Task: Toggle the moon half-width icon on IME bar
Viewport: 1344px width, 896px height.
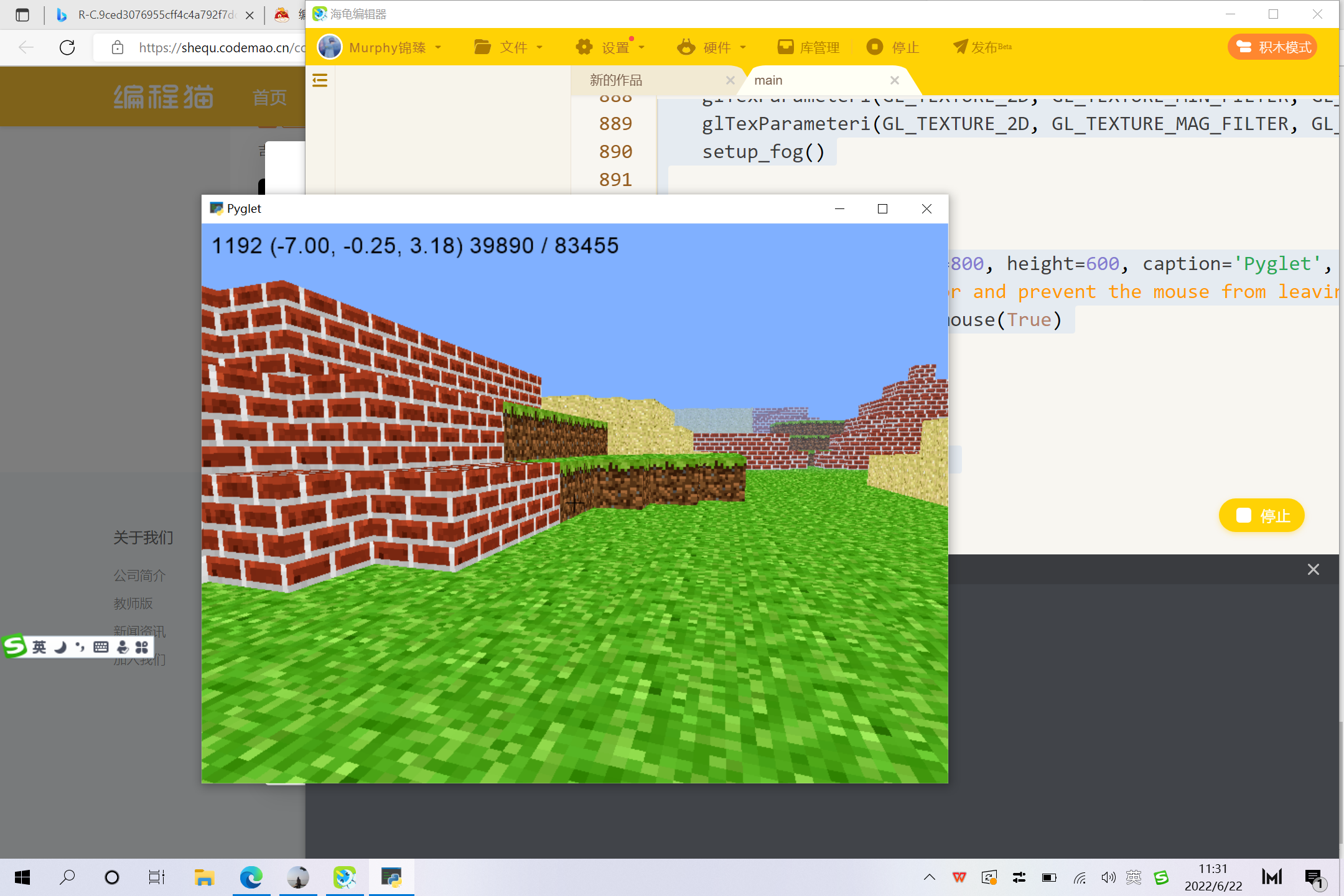Action: [60, 647]
